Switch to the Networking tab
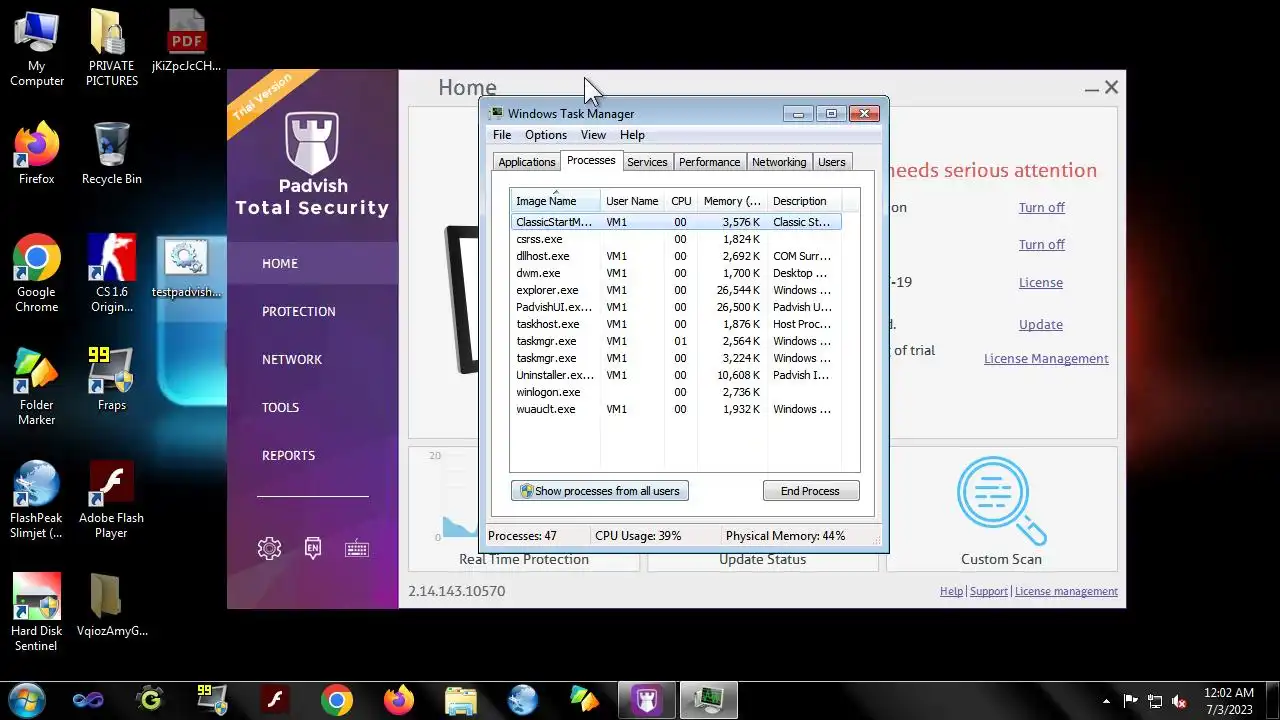This screenshot has height=720, width=1280. point(779,162)
